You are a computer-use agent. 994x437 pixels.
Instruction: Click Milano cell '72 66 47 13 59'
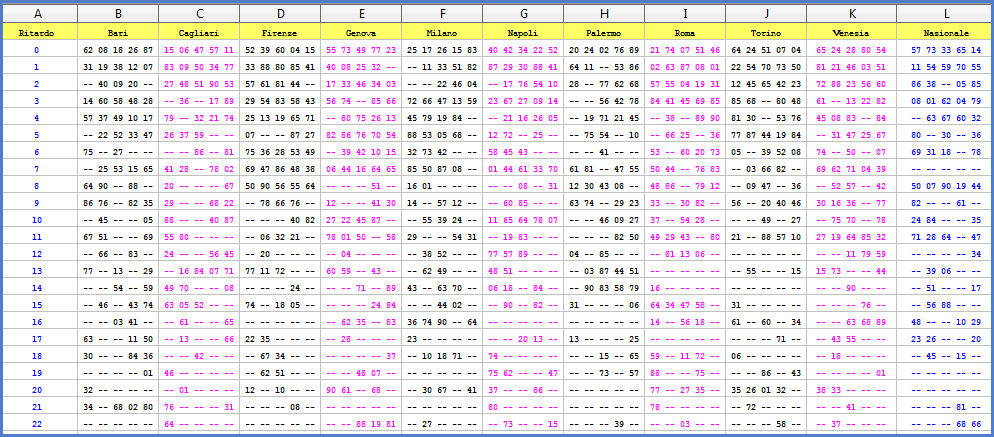(442, 101)
